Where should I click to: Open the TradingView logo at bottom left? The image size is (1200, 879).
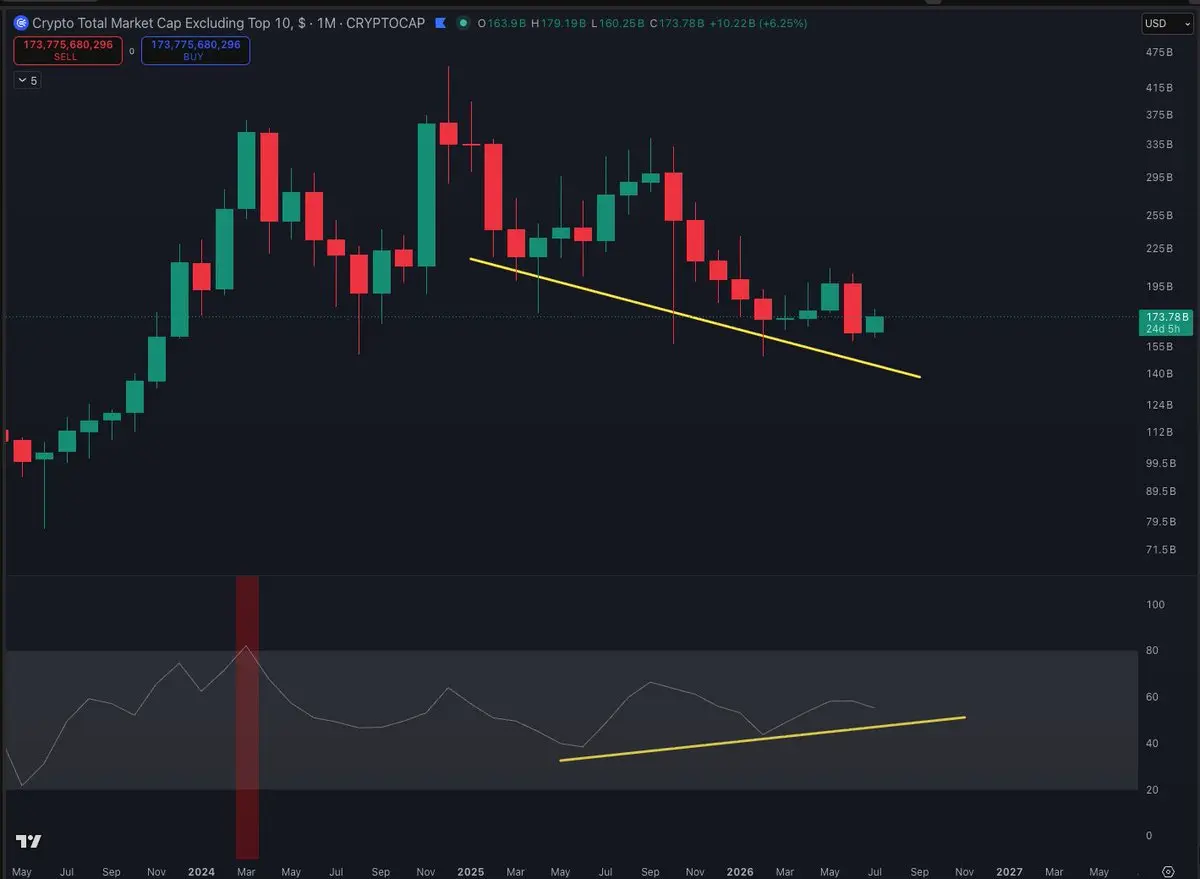click(28, 841)
